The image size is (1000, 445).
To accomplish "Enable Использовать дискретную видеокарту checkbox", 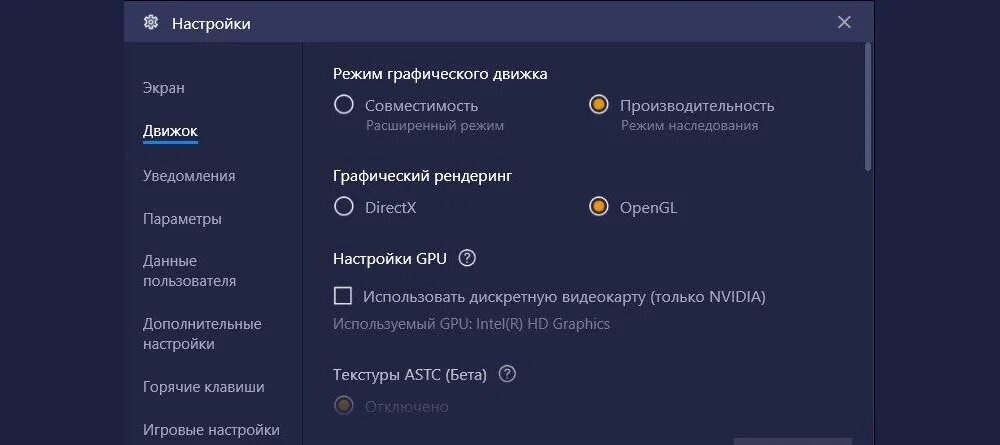I will 343,296.
